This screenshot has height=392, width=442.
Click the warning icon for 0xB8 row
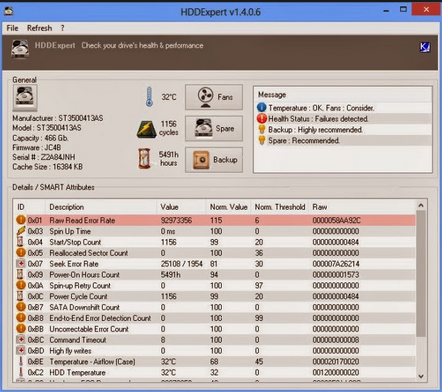point(21,318)
